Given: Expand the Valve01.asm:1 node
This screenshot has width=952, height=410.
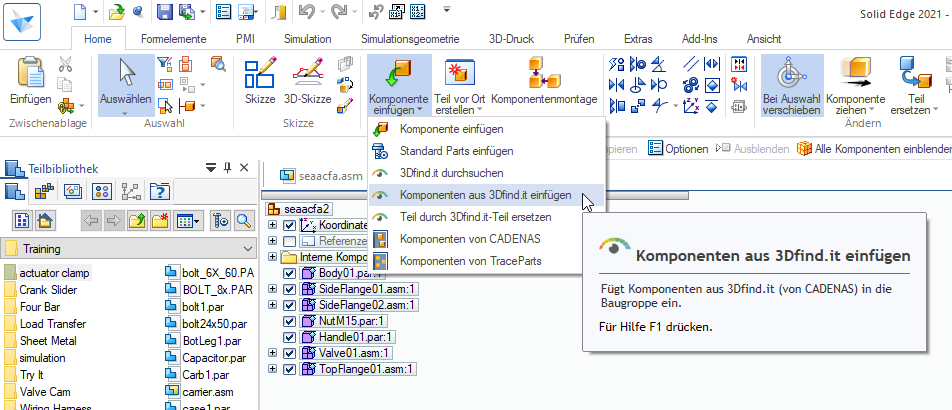Looking at the screenshot, I should [272, 353].
